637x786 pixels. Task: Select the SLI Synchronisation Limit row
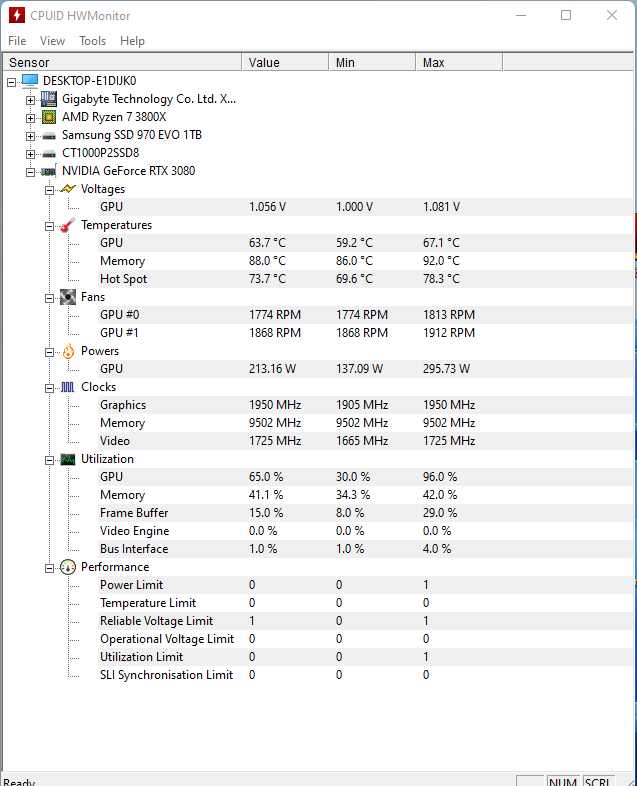point(366,675)
